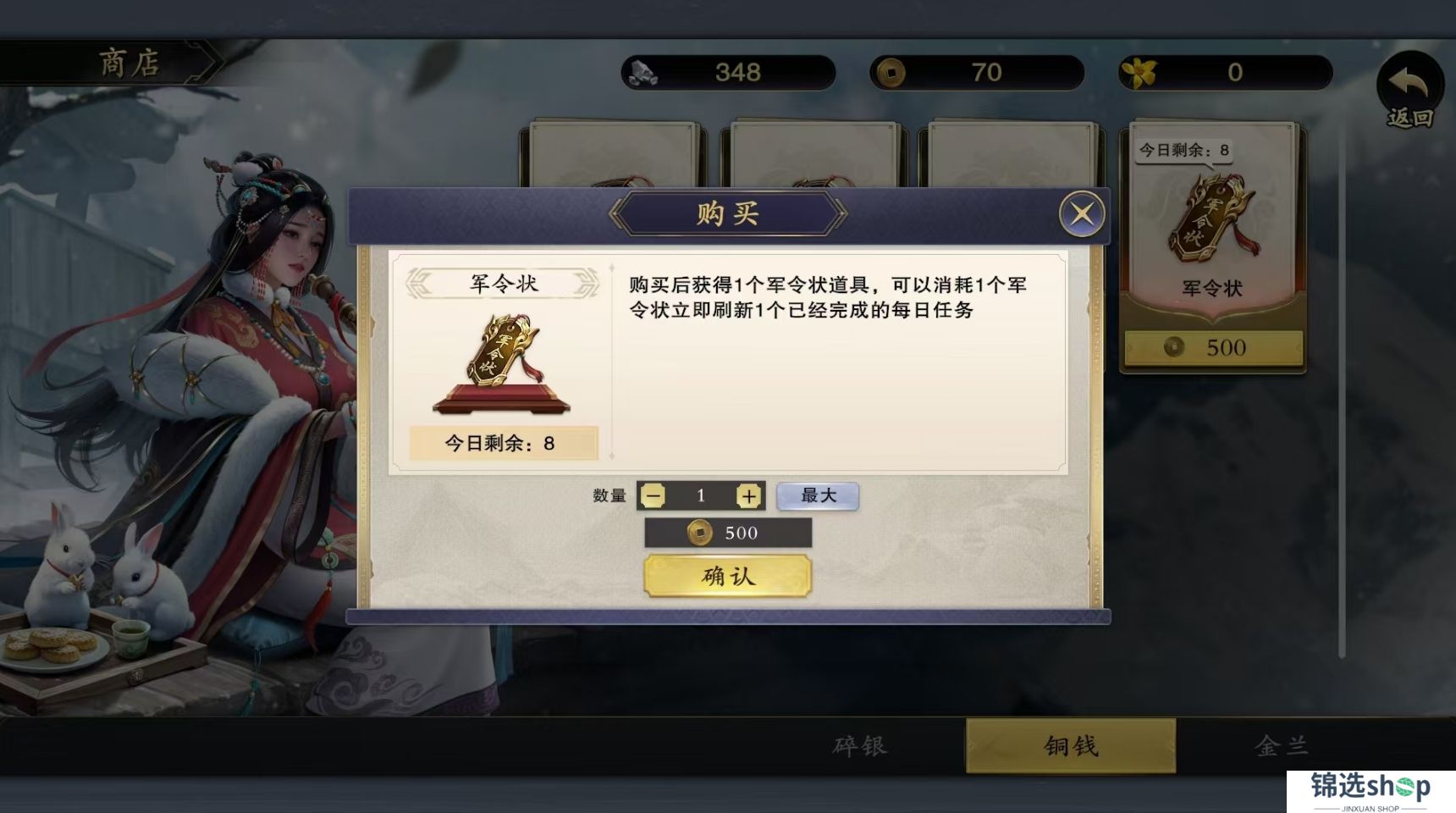
Task: Select the 铜钱 shop tab
Action: click(x=1071, y=746)
